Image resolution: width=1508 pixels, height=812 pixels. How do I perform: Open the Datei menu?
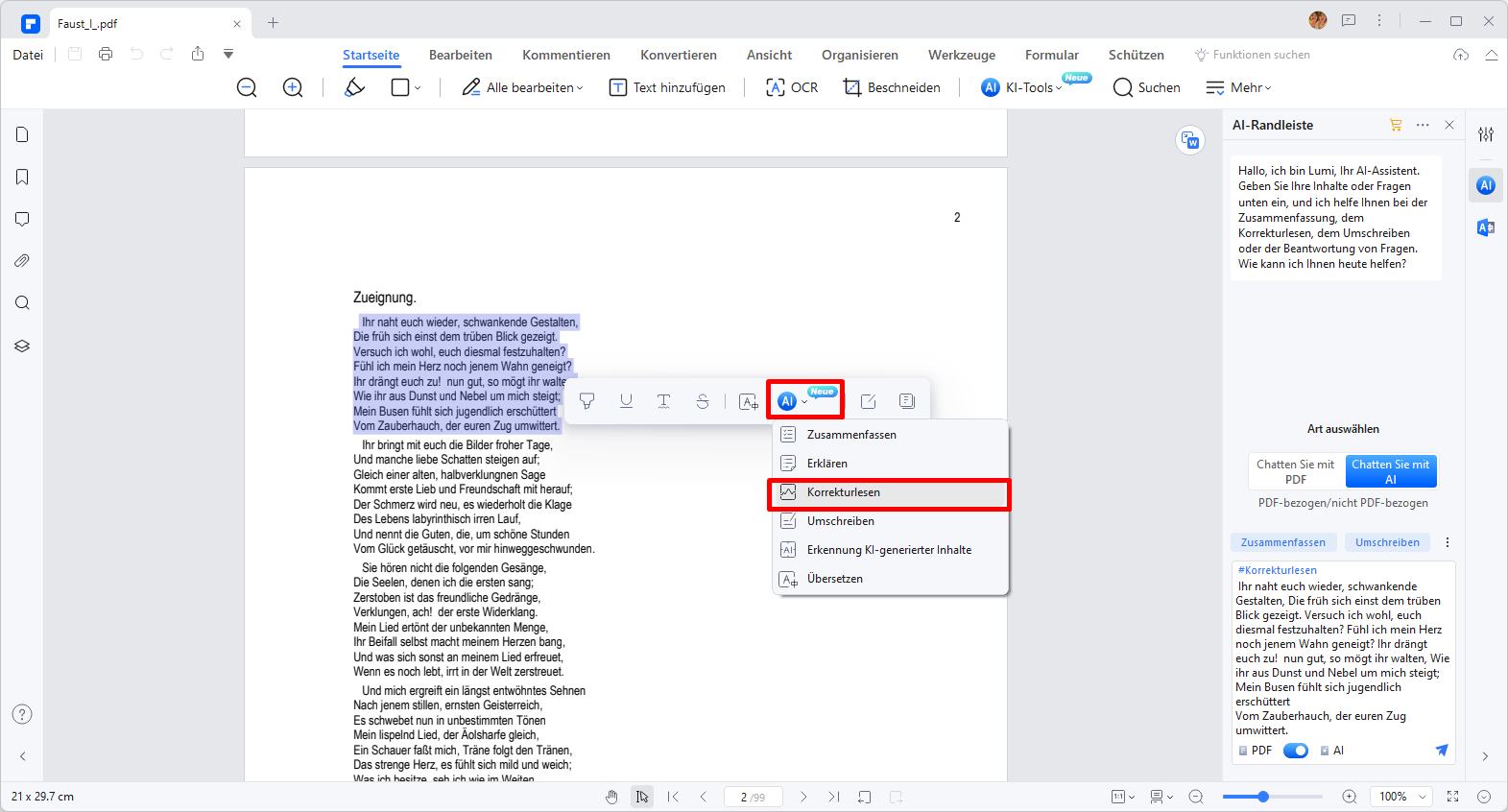coord(28,55)
